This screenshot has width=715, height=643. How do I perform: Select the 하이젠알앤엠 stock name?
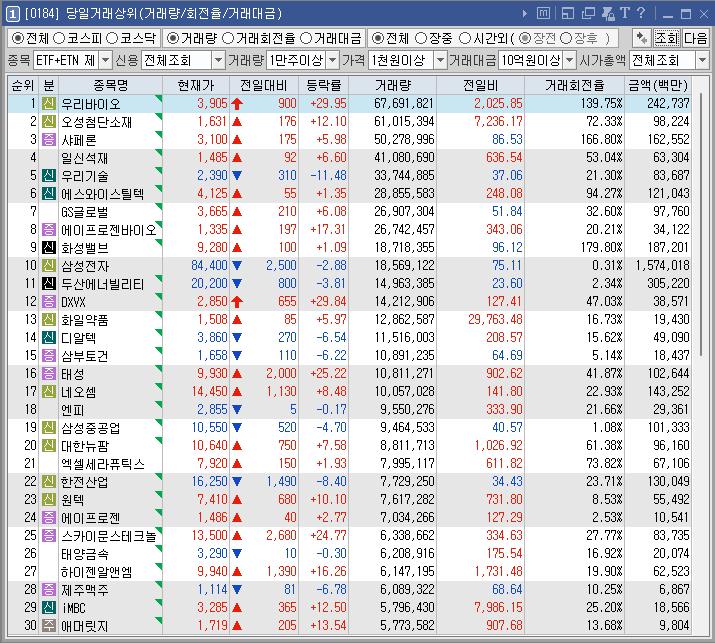(x=97, y=572)
